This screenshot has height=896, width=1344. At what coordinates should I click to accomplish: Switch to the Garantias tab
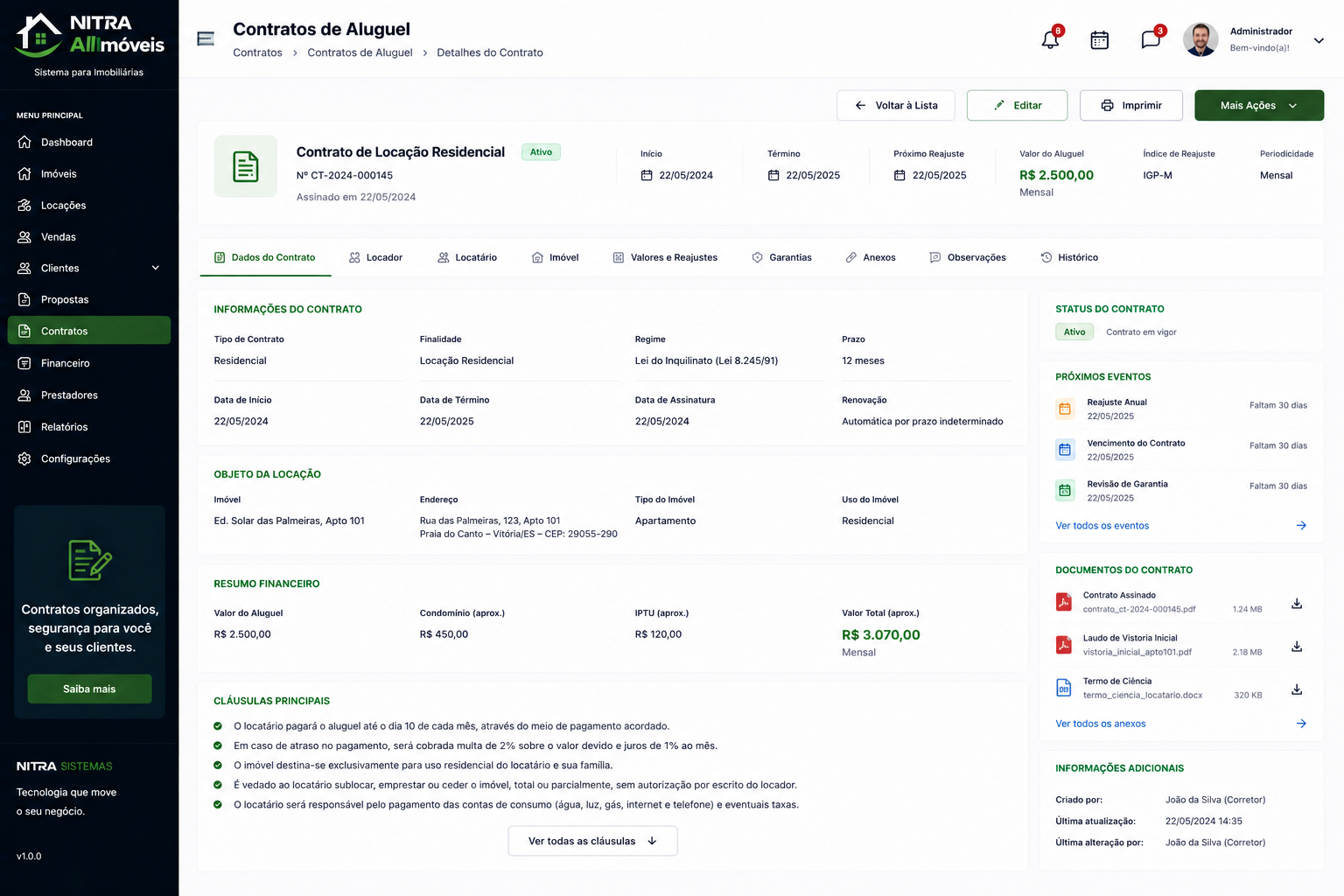click(x=781, y=257)
